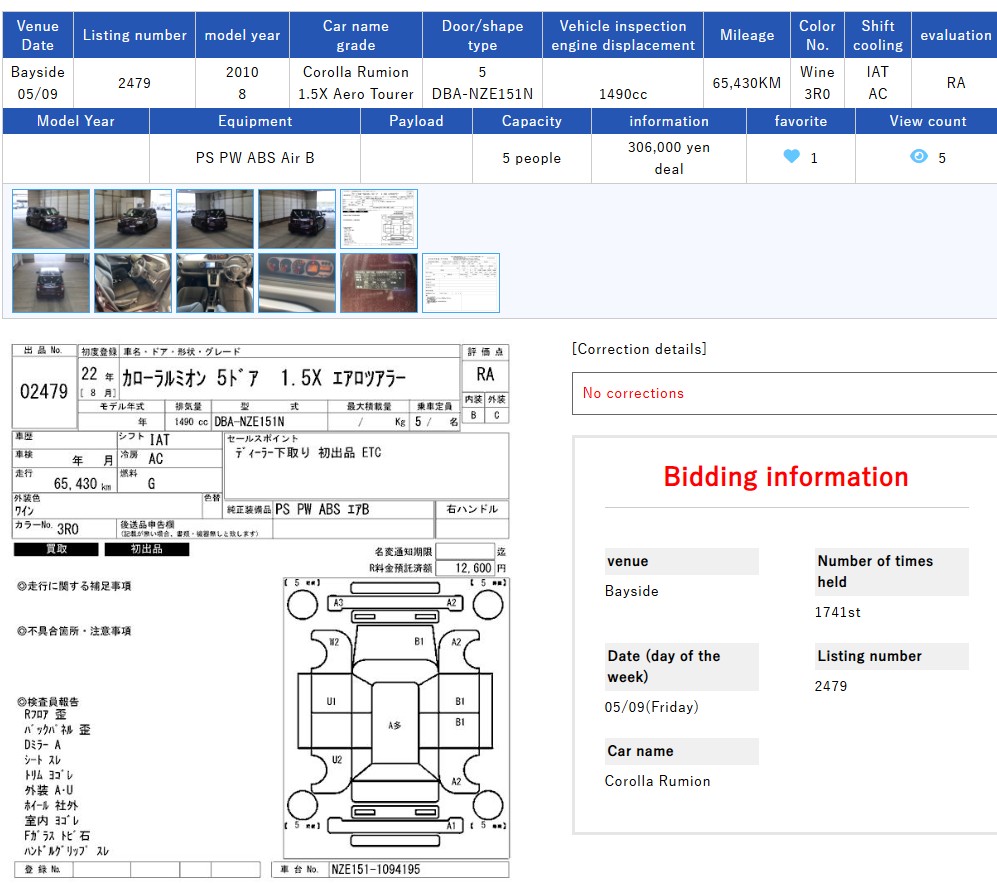The width and height of the screenshot is (997, 883).
Task: Select the '65,430KM' mileage cell
Action: (747, 83)
